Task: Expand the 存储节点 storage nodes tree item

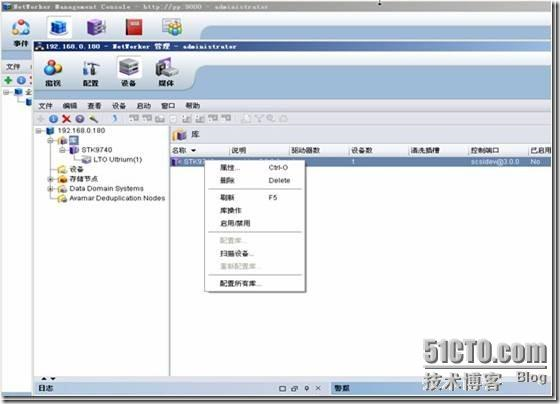Action: coord(50,179)
